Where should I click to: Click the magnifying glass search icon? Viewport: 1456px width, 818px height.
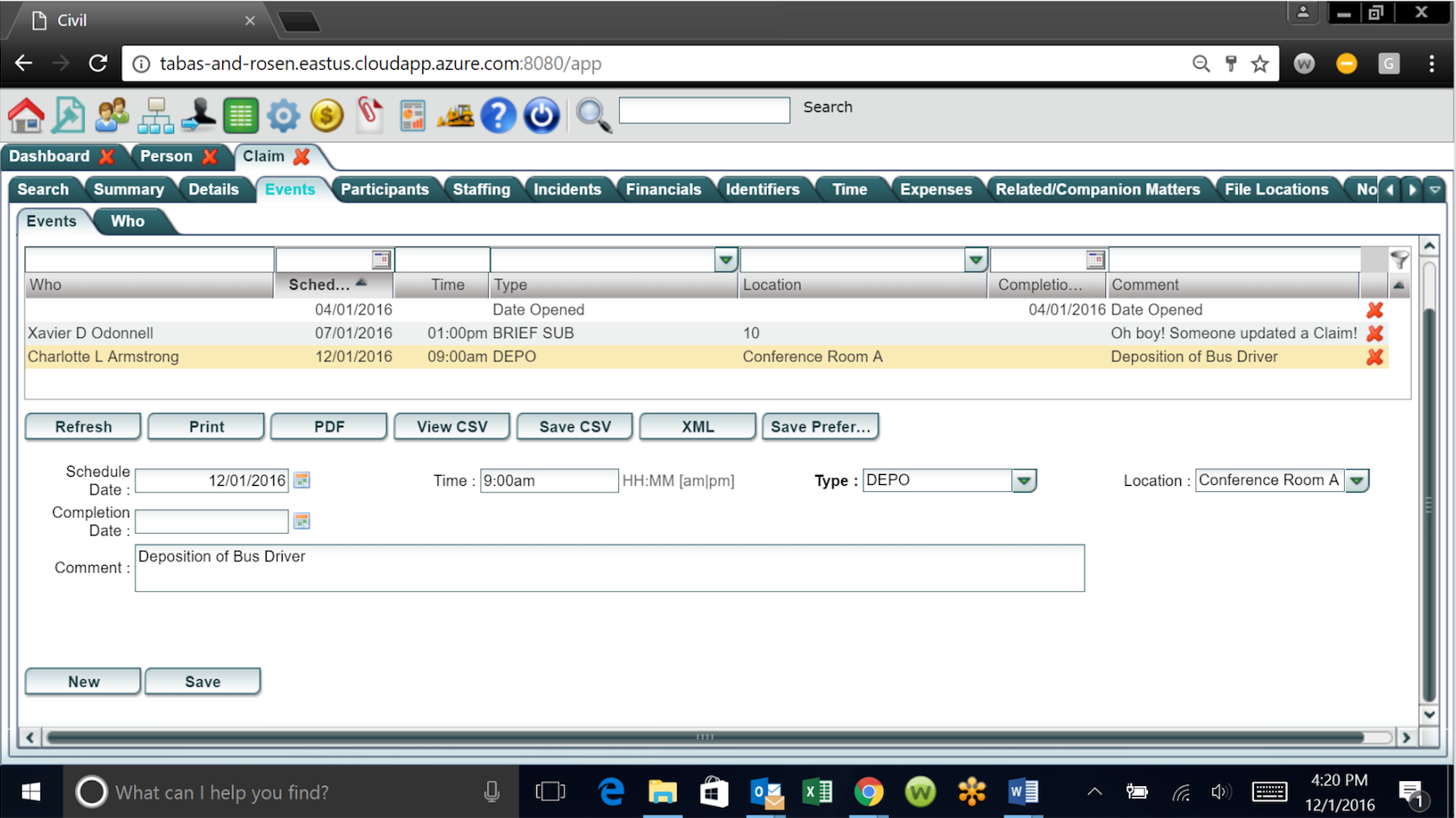tap(593, 115)
